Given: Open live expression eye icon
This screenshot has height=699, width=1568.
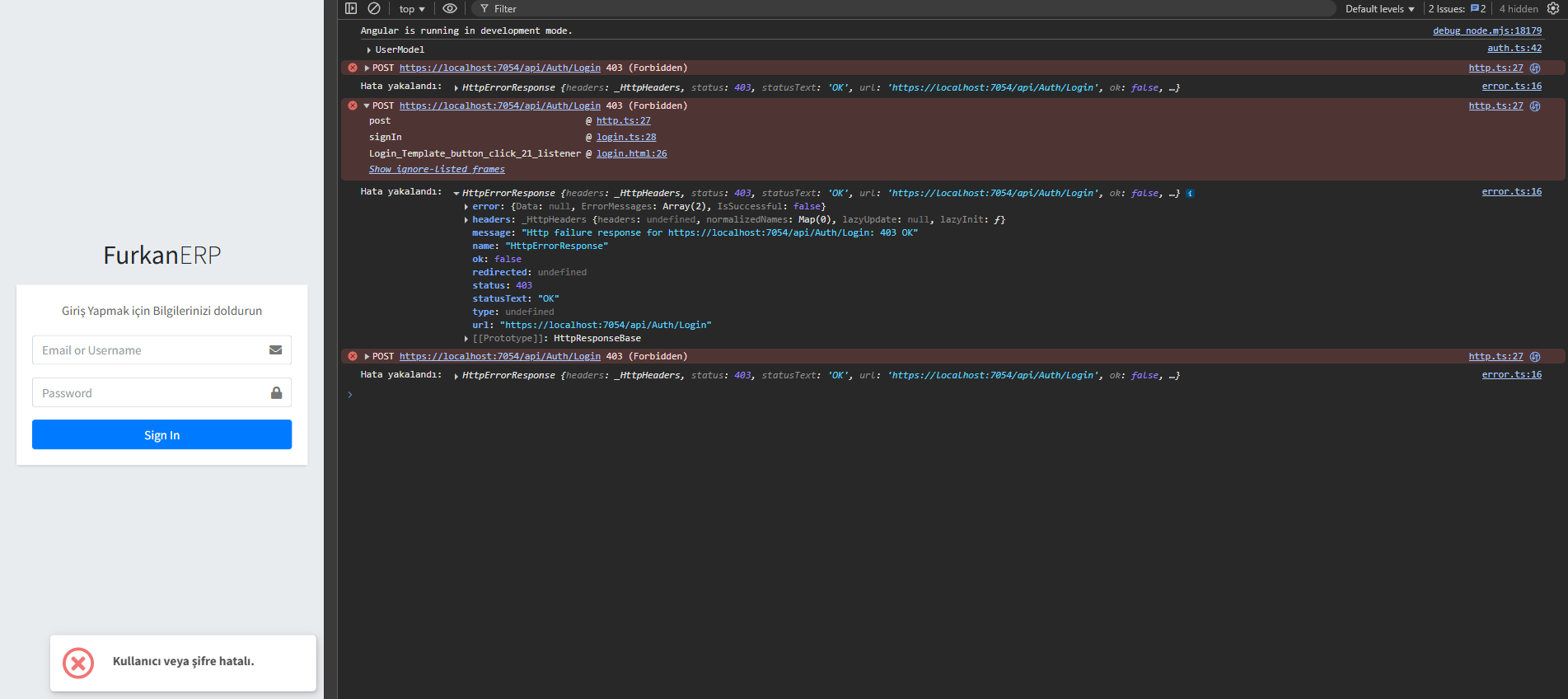Looking at the screenshot, I should pyautogui.click(x=449, y=8).
